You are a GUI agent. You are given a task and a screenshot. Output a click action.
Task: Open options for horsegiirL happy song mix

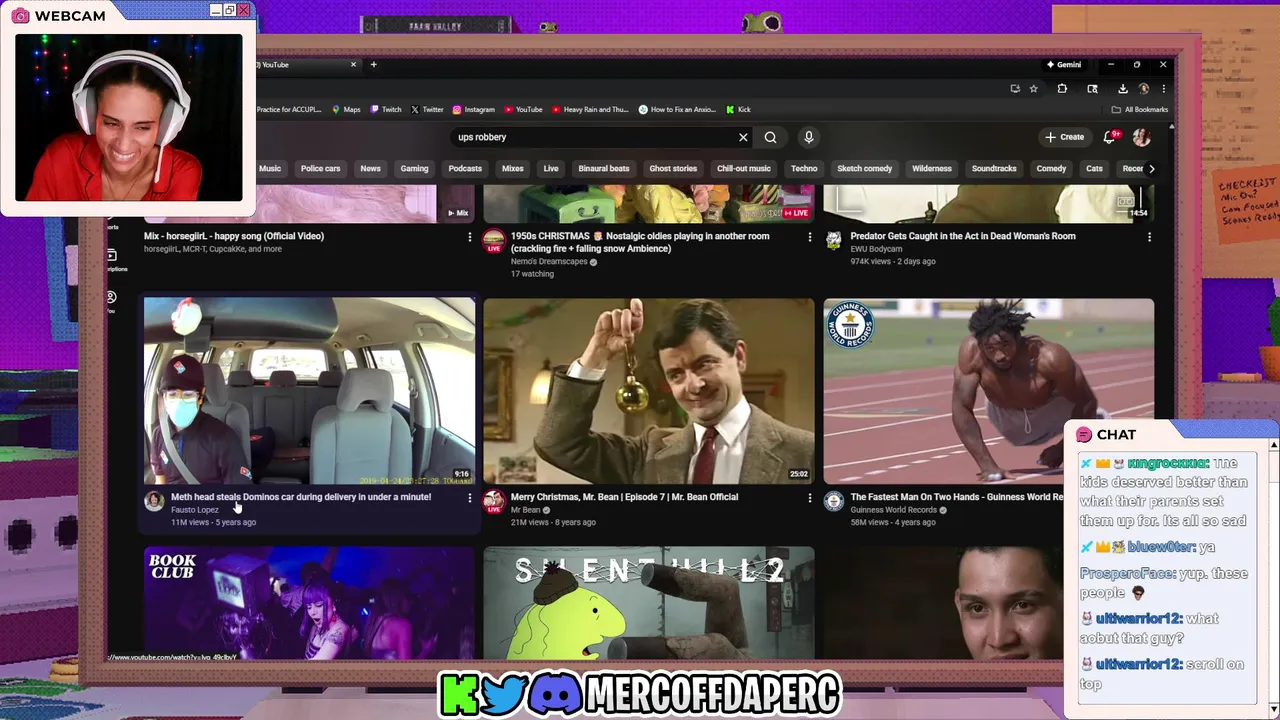click(469, 237)
